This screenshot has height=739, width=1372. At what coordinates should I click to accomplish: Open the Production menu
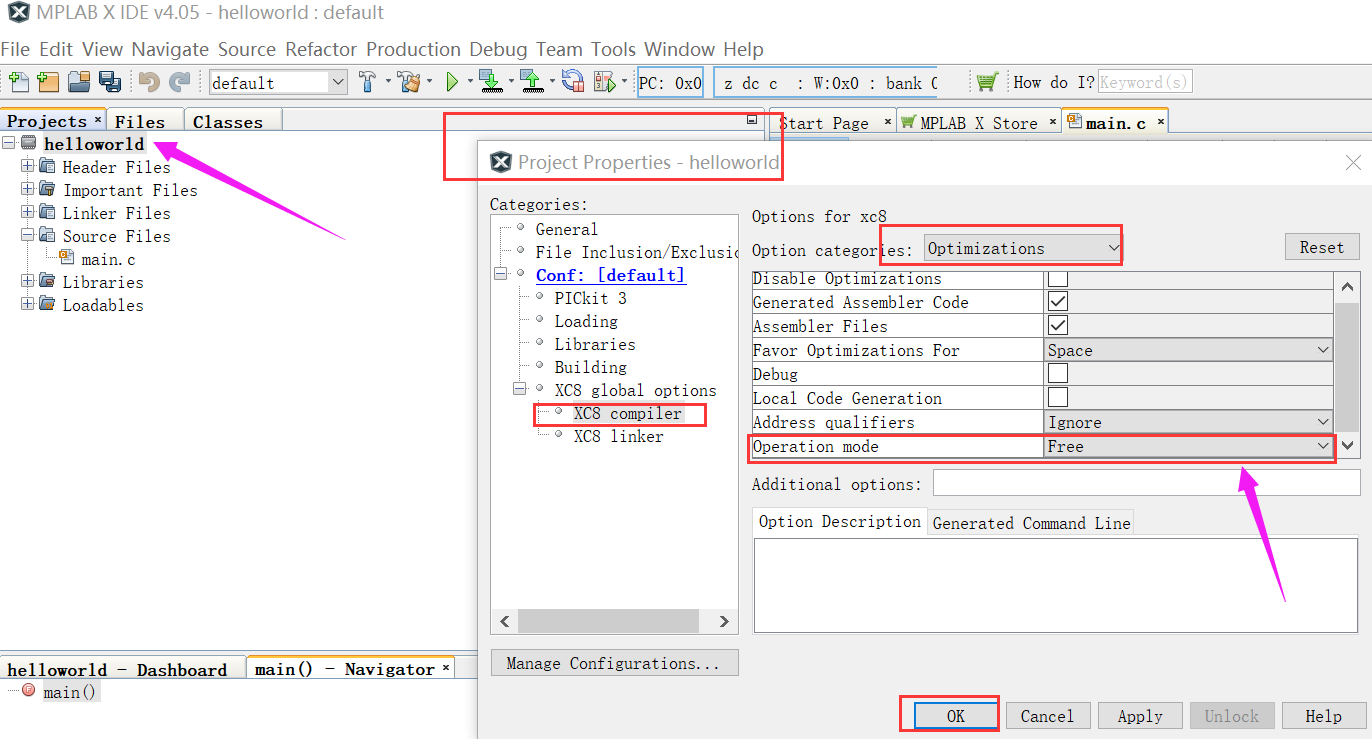(x=413, y=49)
